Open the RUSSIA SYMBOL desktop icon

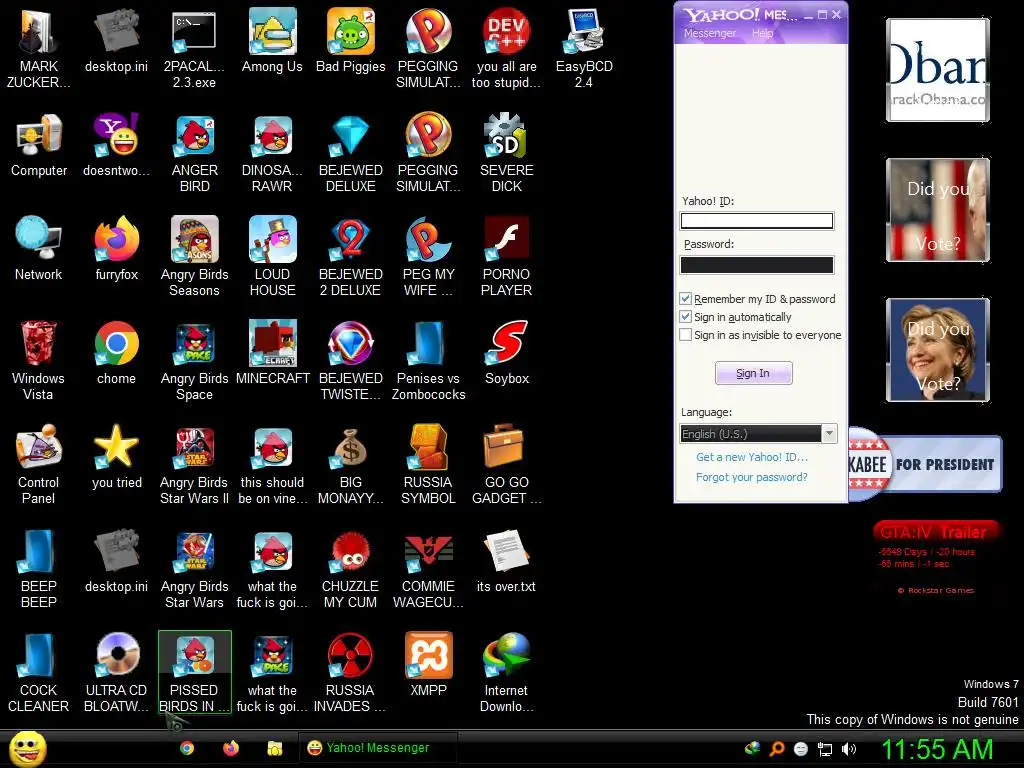point(428,464)
